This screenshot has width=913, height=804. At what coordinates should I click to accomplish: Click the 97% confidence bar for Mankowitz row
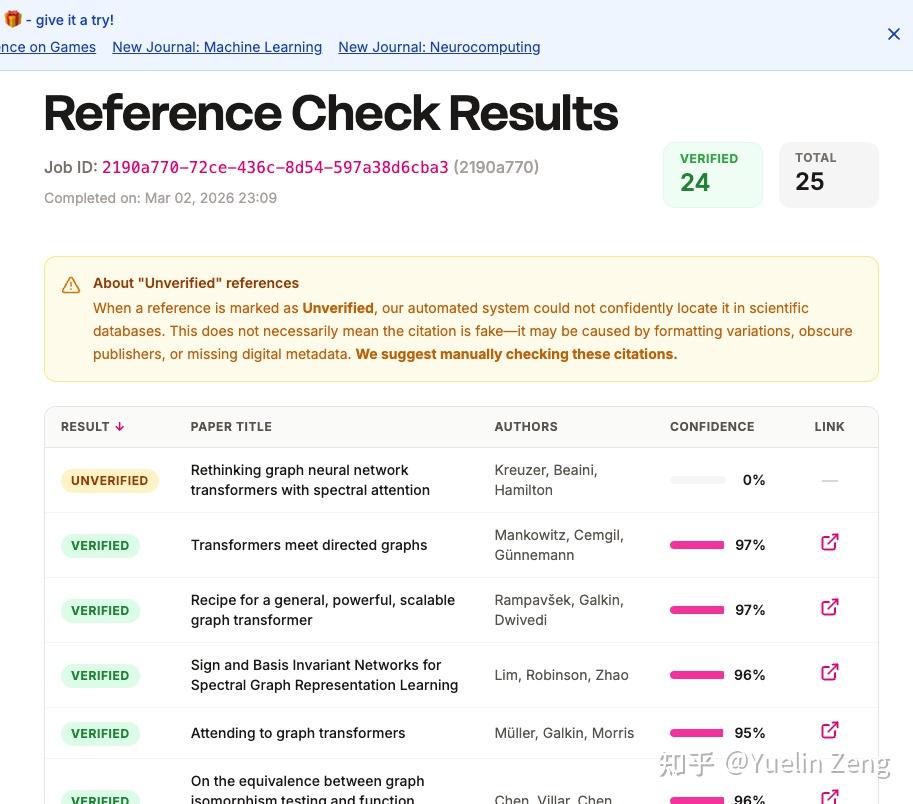point(697,545)
